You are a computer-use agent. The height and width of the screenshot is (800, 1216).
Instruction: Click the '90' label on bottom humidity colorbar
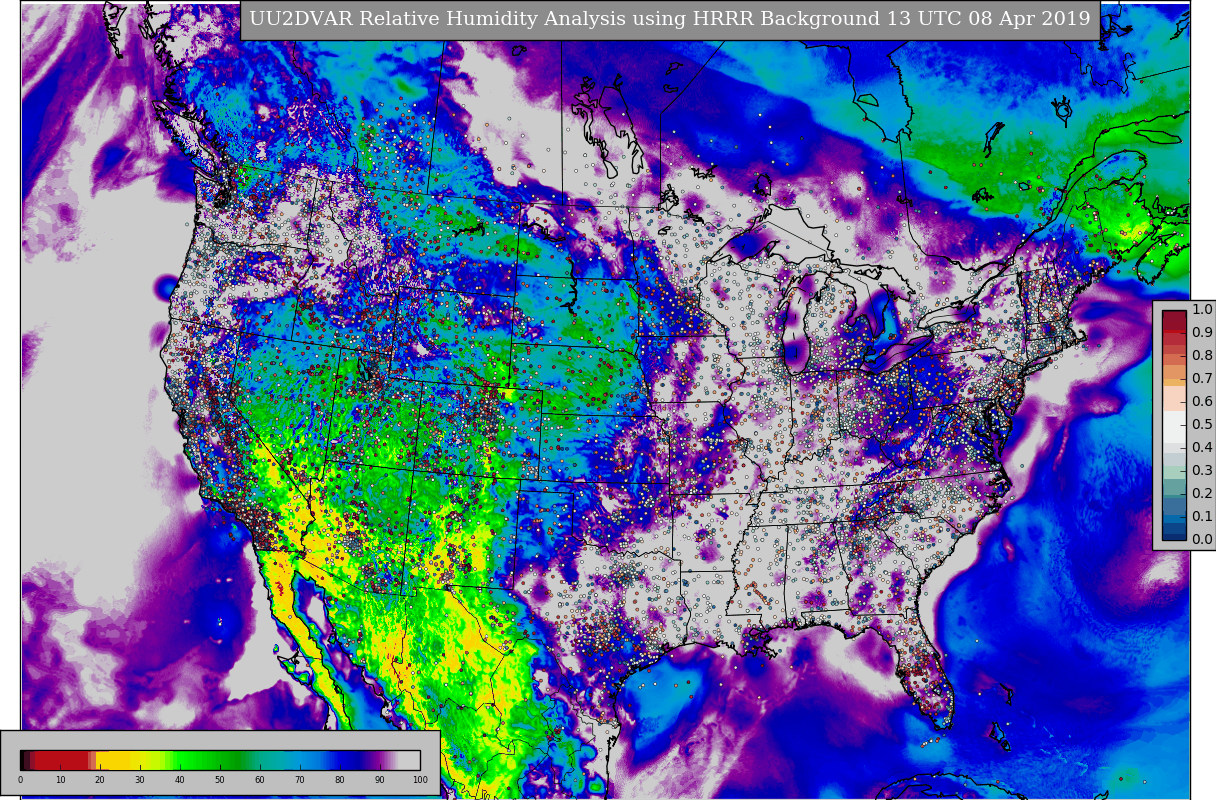(380, 780)
